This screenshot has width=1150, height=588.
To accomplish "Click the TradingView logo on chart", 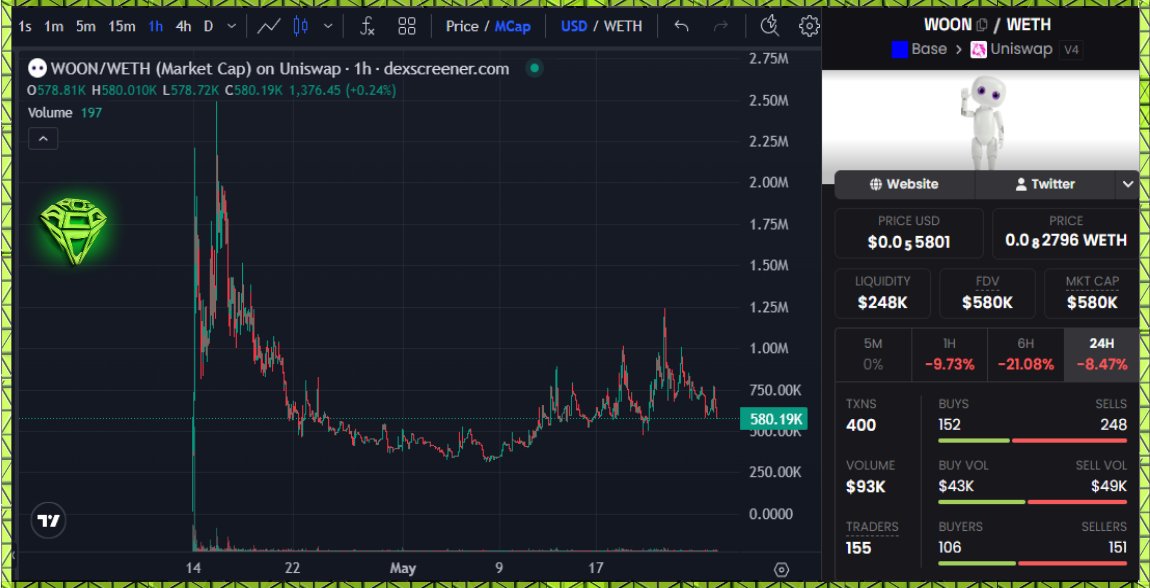I will [x=48, y=521].
